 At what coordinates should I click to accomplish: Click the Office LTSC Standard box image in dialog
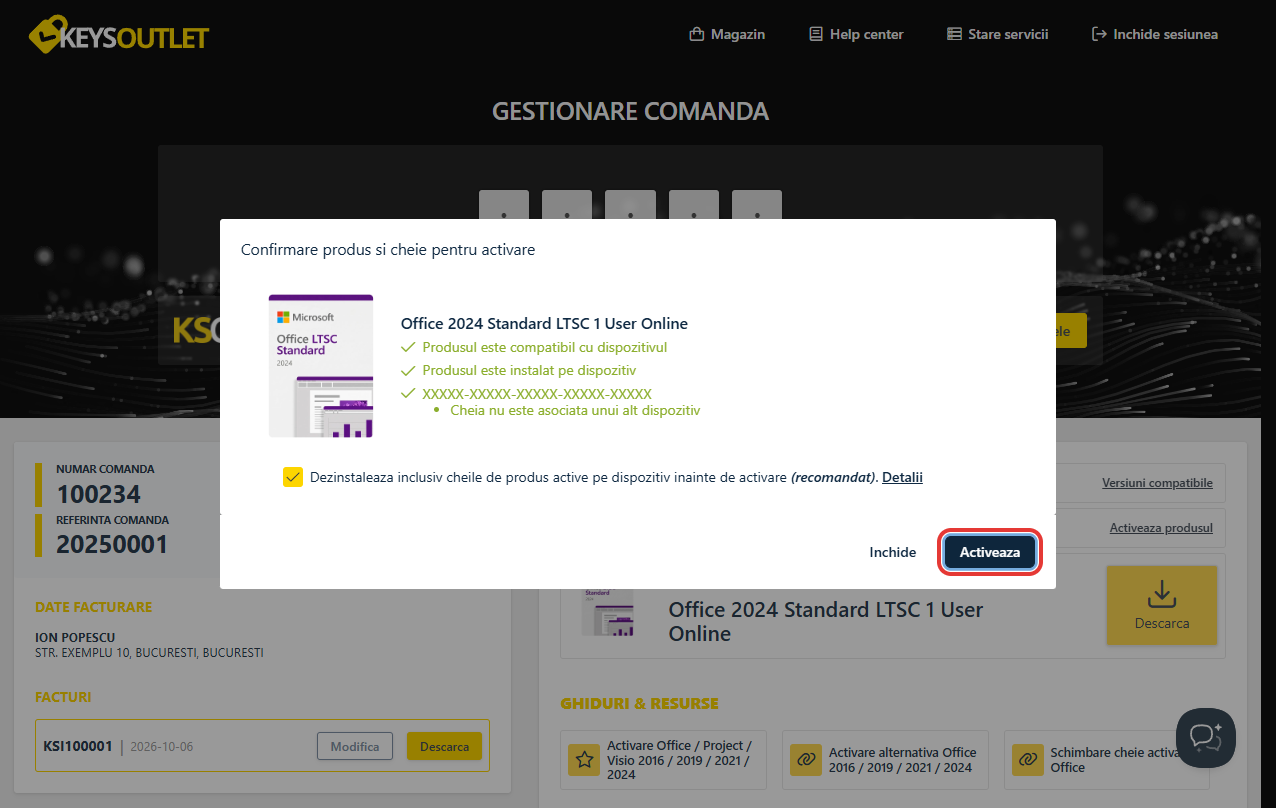[x=321, y=366]
